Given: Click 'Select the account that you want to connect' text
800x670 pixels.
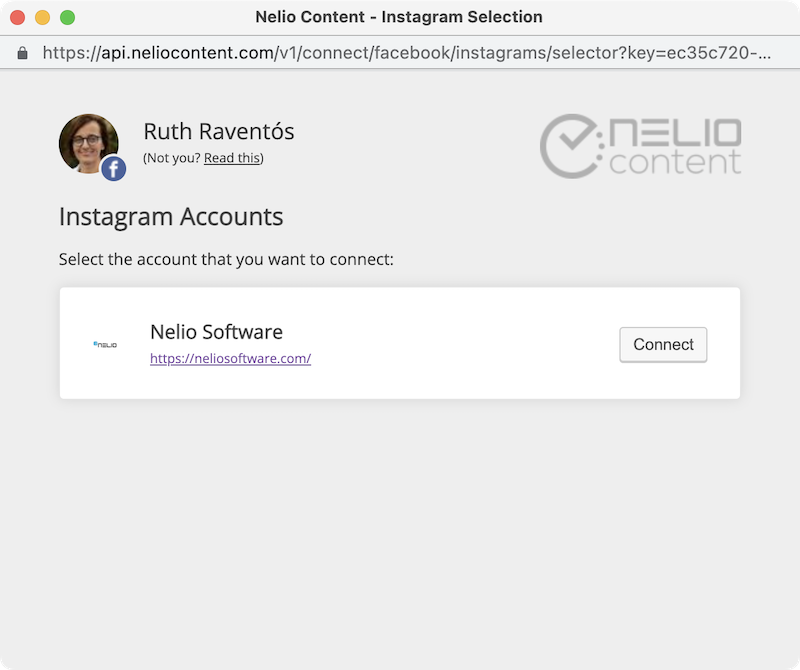Looking at the screenshot, I should point(226,259).
